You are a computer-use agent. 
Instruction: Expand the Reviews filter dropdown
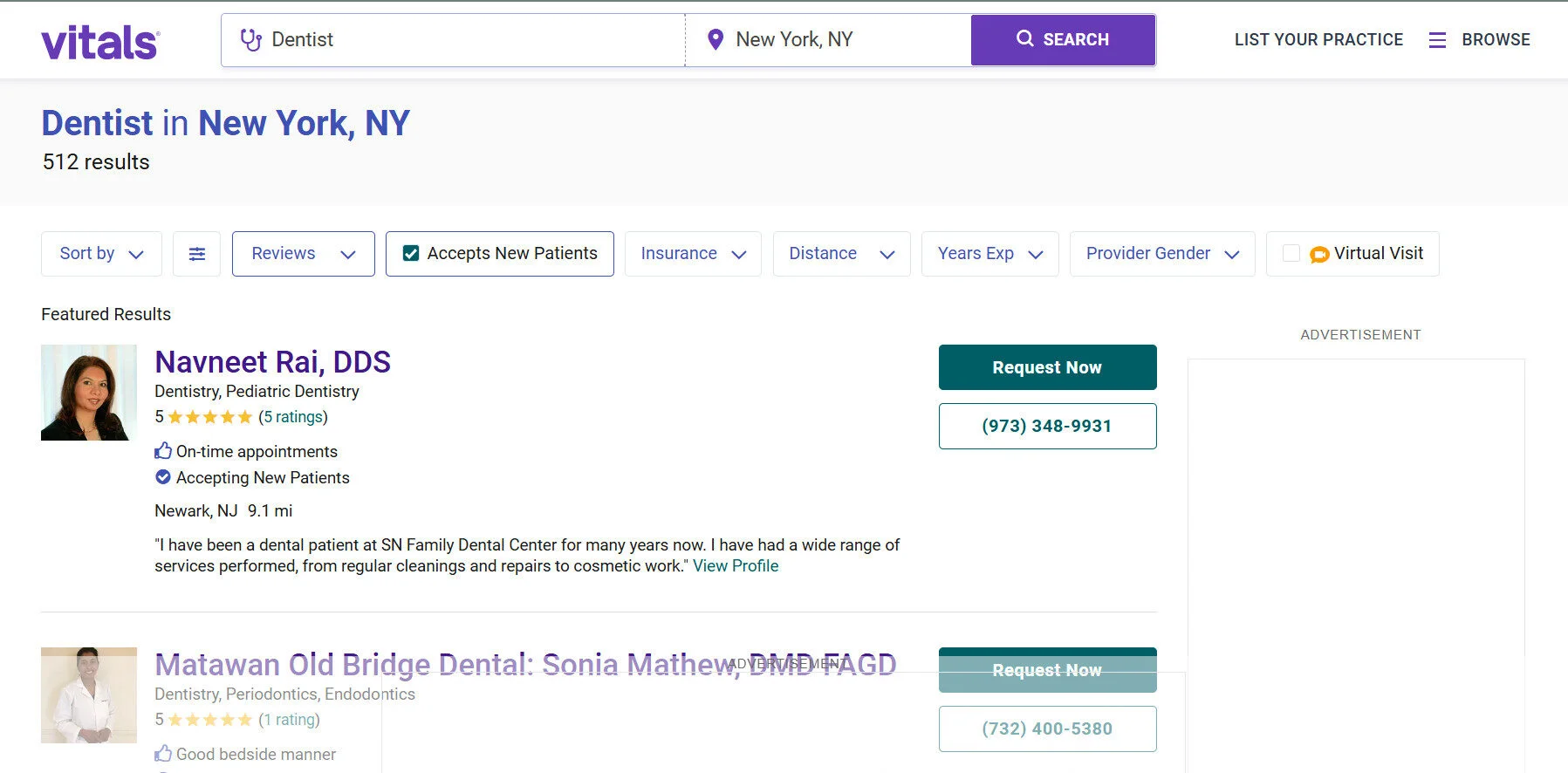[x=304, y=254]
